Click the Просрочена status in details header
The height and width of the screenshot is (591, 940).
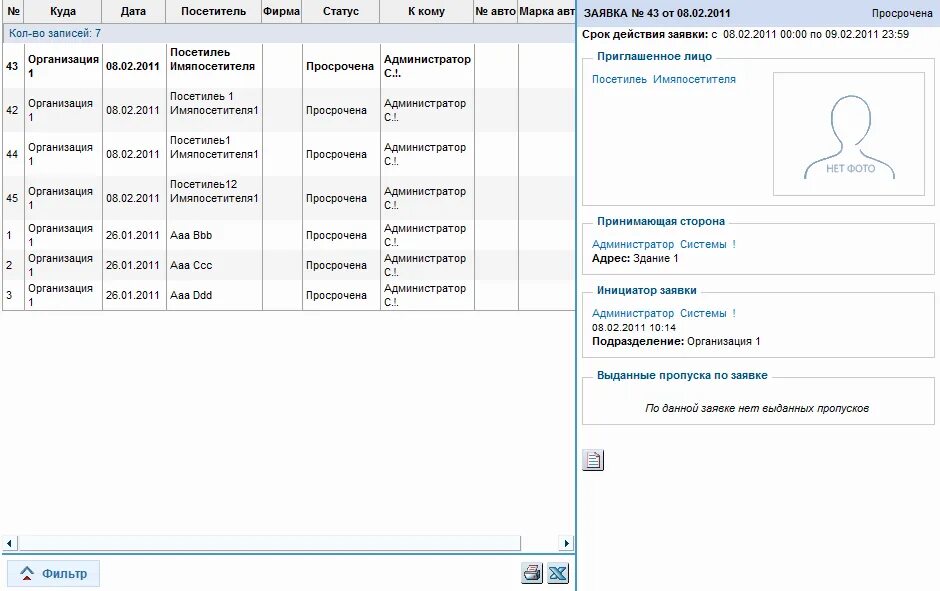(x=902, y=13)
